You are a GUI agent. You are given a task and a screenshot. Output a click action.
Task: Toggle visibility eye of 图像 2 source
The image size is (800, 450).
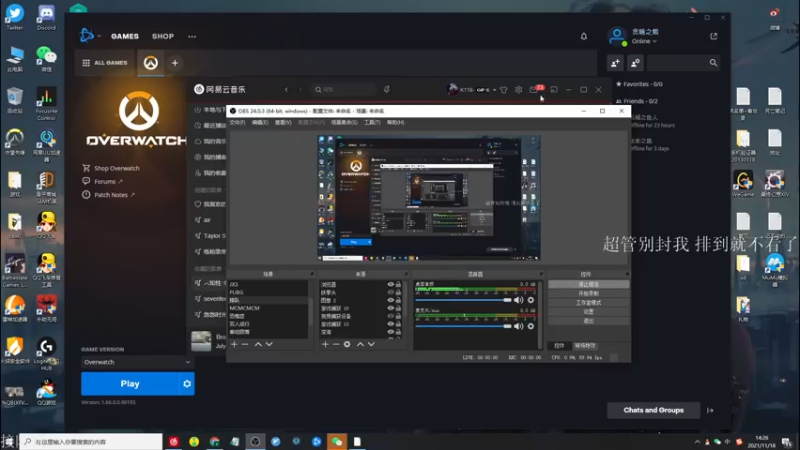391,301
